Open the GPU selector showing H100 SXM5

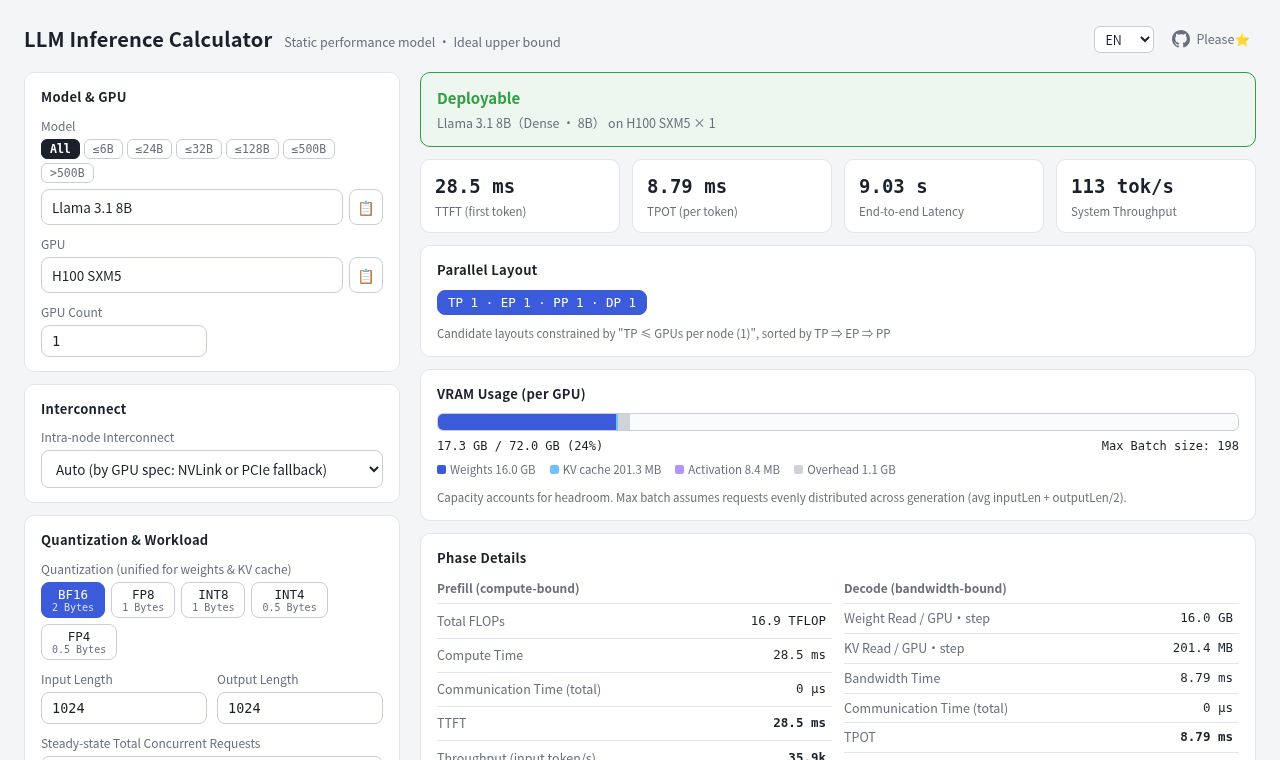click(x=192, y=276)
